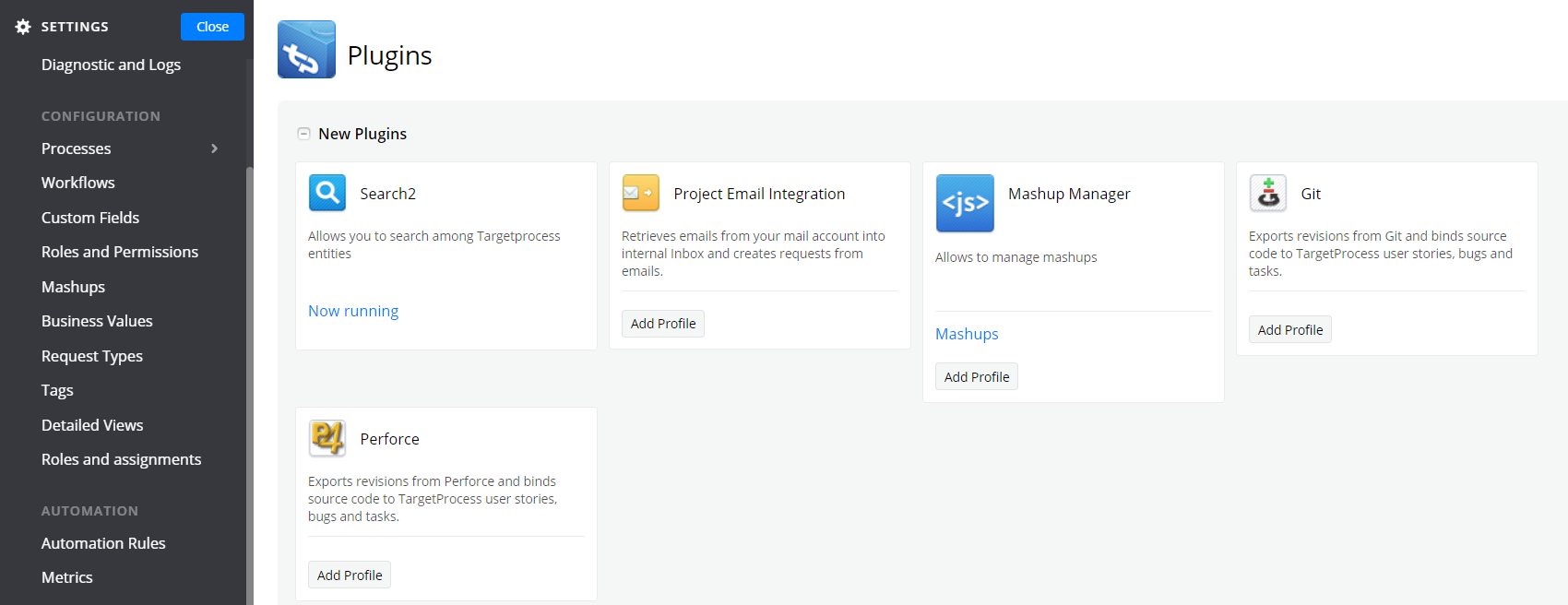Open the Mashups link in Mashup Manager card

pos(967,334)
